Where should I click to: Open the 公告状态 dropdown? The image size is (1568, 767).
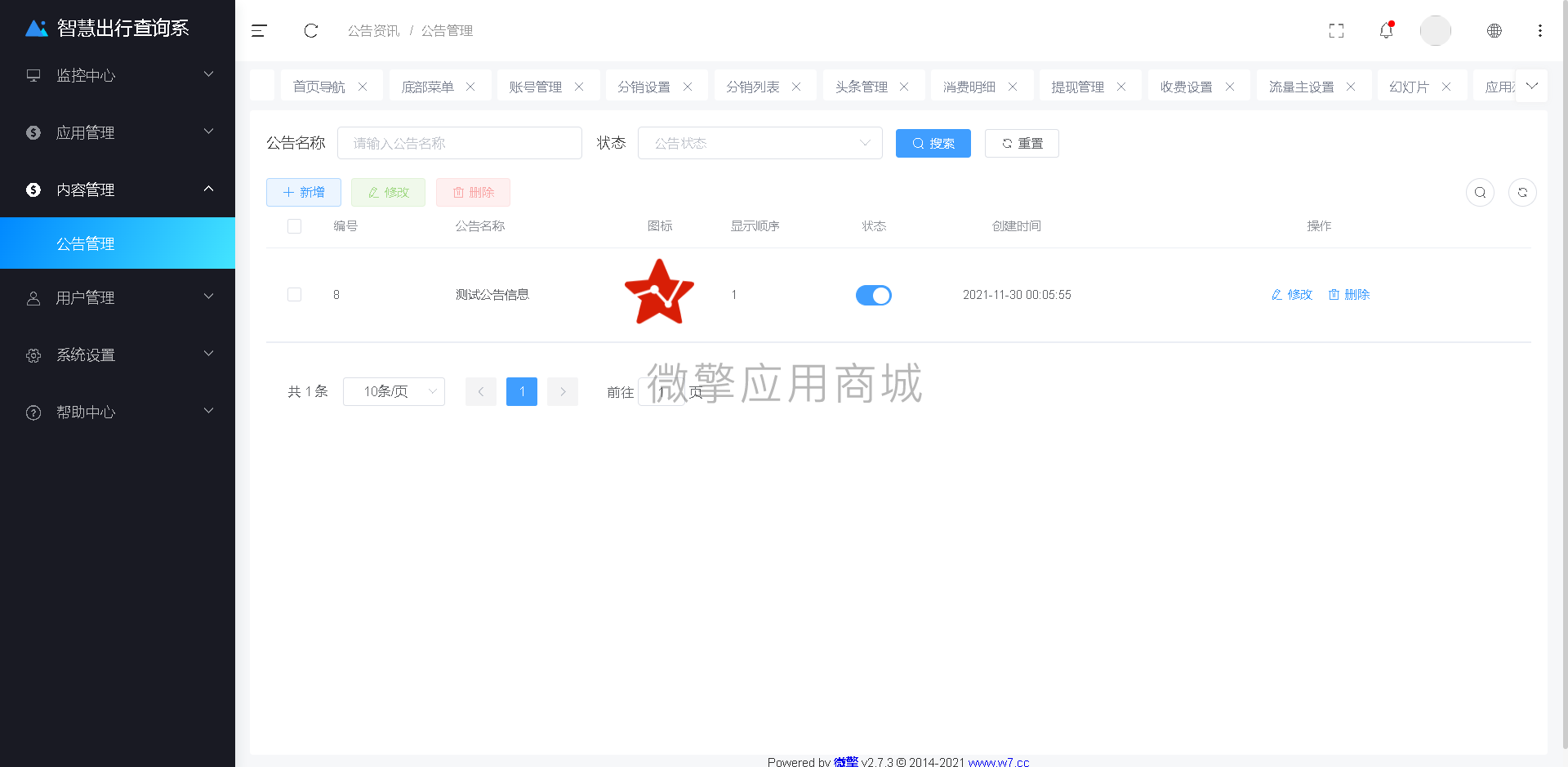(x=760, y=143)
